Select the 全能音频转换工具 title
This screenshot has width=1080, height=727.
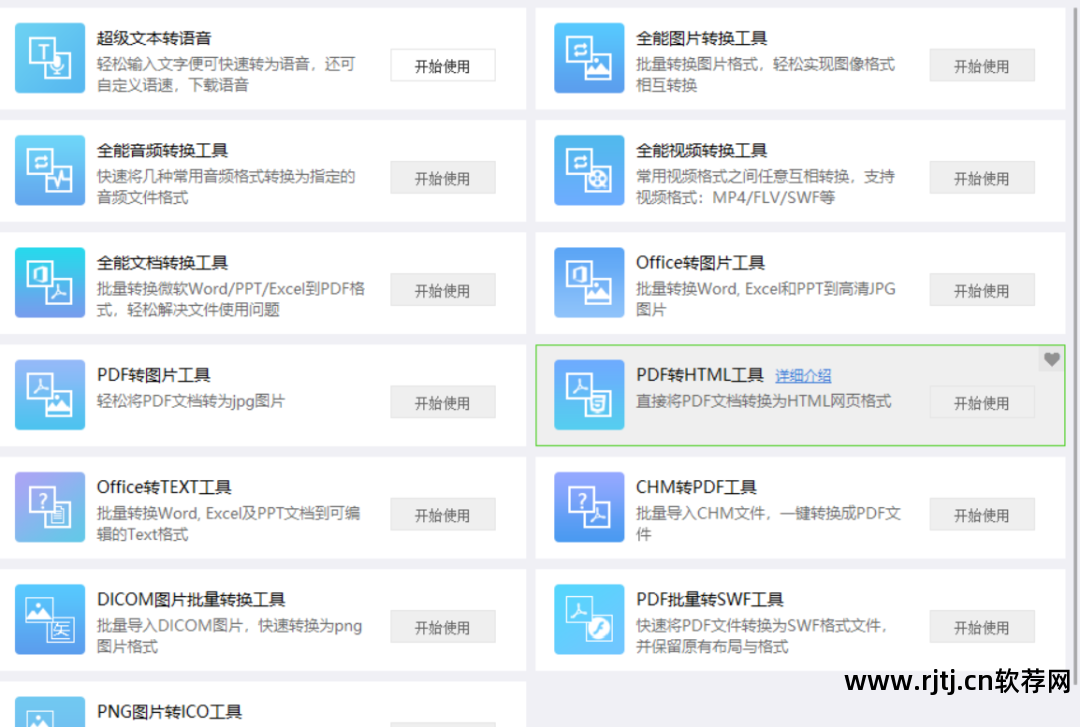pyautogui.click(x=162, y=150)
